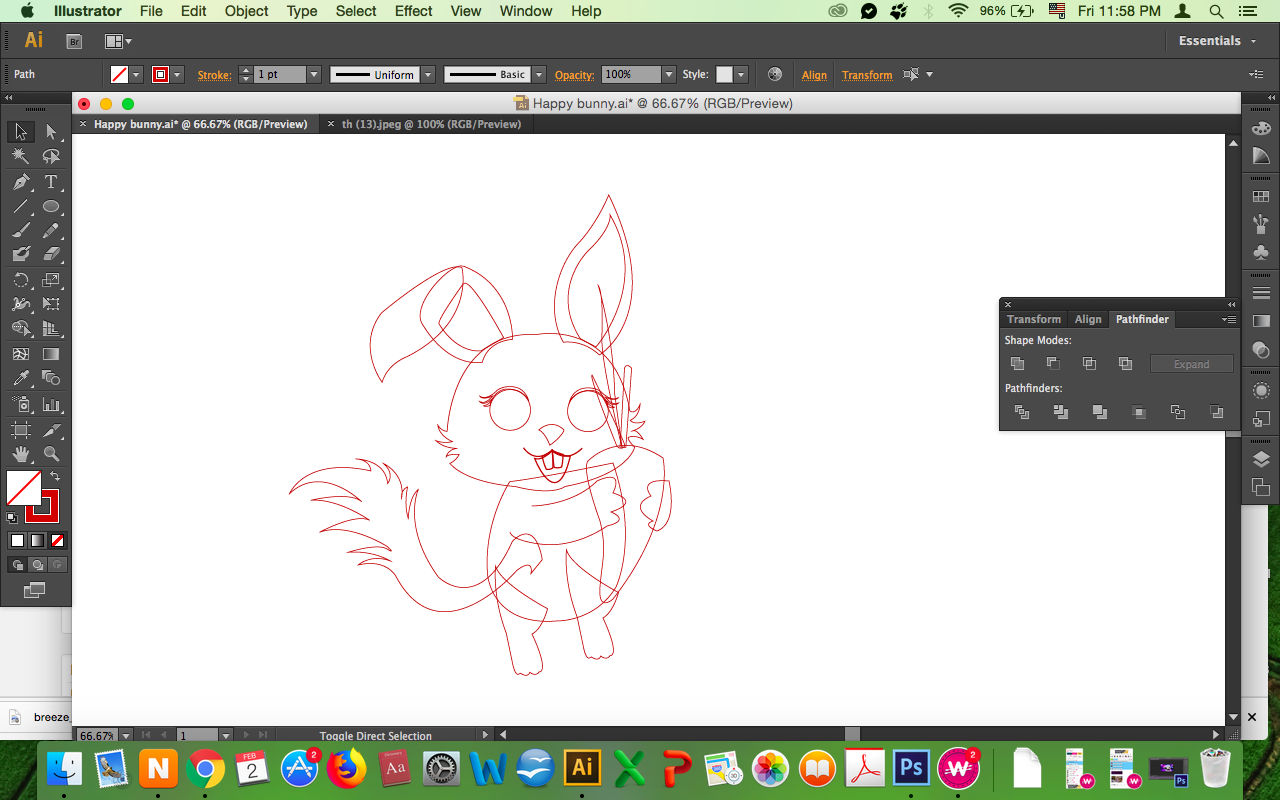Select the Blend tool
1280x800 pixels.
tap(51, 378)
